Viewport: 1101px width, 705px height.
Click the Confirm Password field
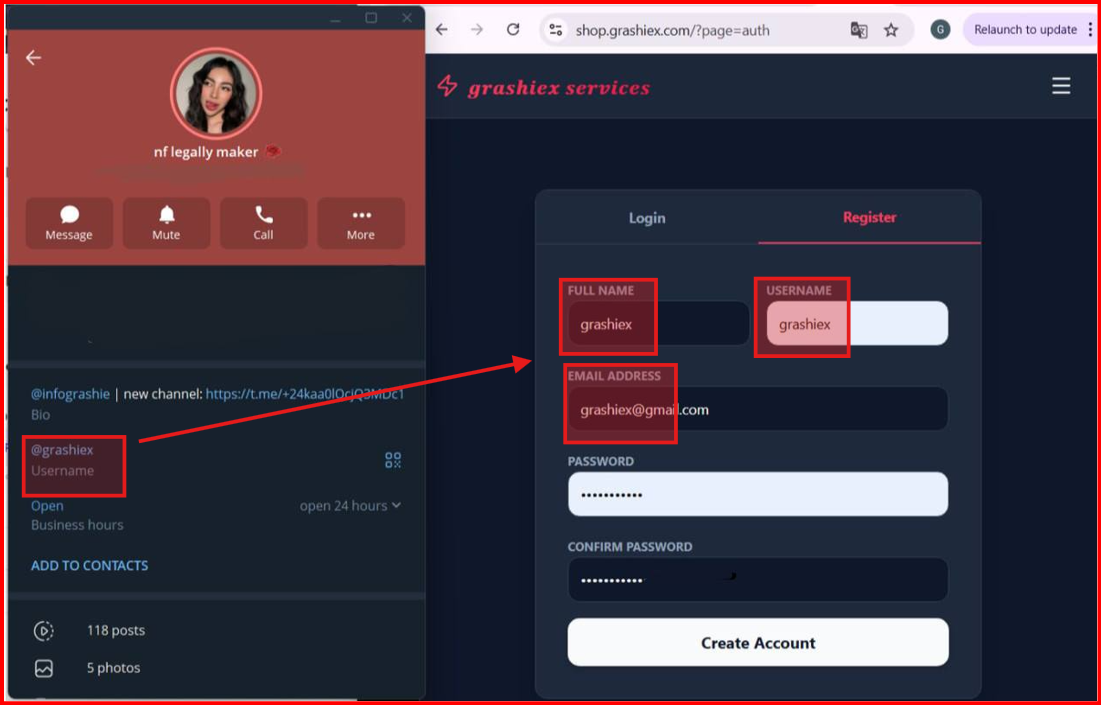click(x=757, y=580)
